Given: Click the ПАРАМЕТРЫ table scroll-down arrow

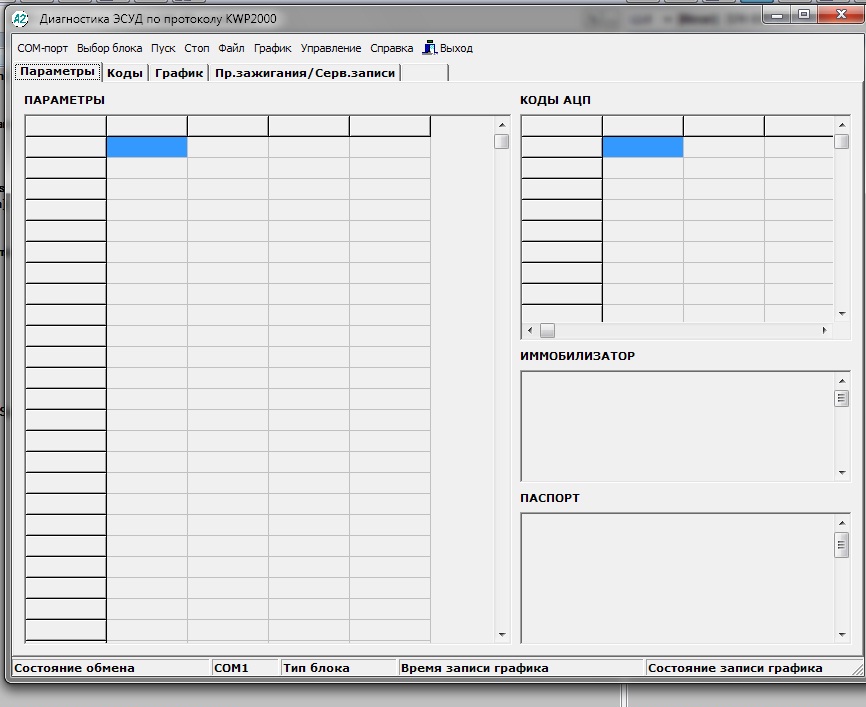Looking at the screenshot, I should point(501,634).
